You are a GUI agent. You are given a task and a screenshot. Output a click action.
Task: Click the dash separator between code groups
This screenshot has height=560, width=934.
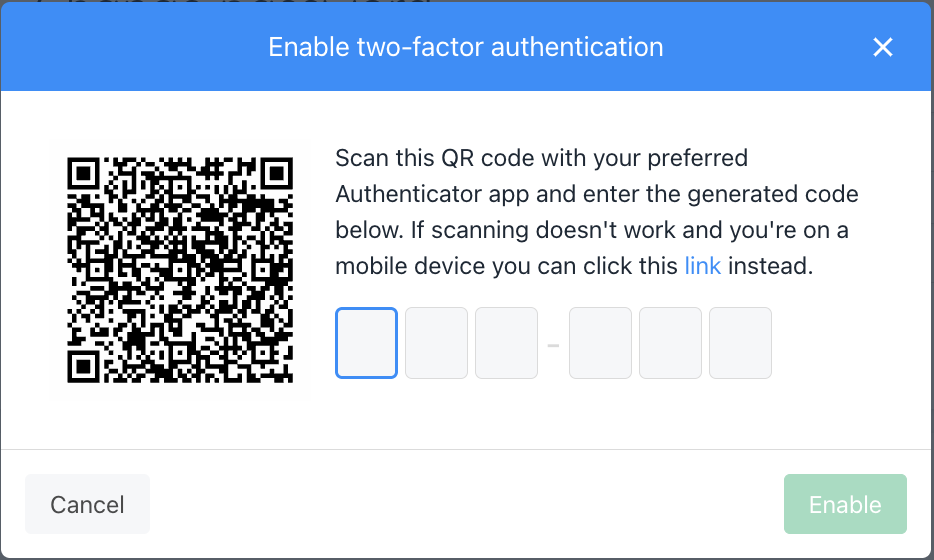pyautogui.click(x=553, y=345)
